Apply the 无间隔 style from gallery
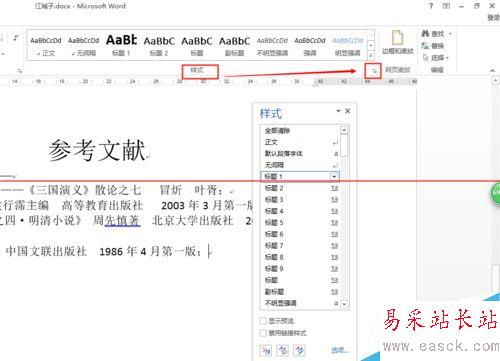 84,46
